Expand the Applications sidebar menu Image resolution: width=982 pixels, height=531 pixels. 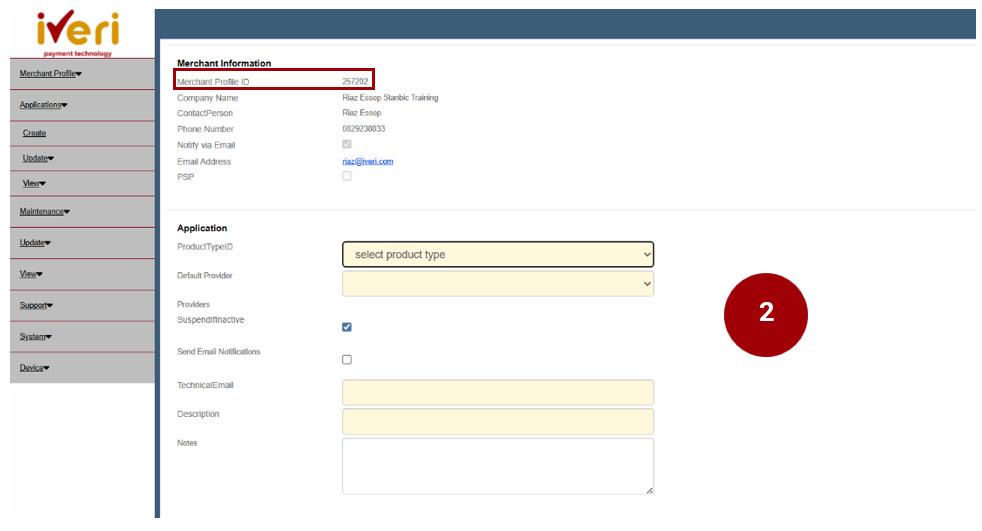point(43,105)
